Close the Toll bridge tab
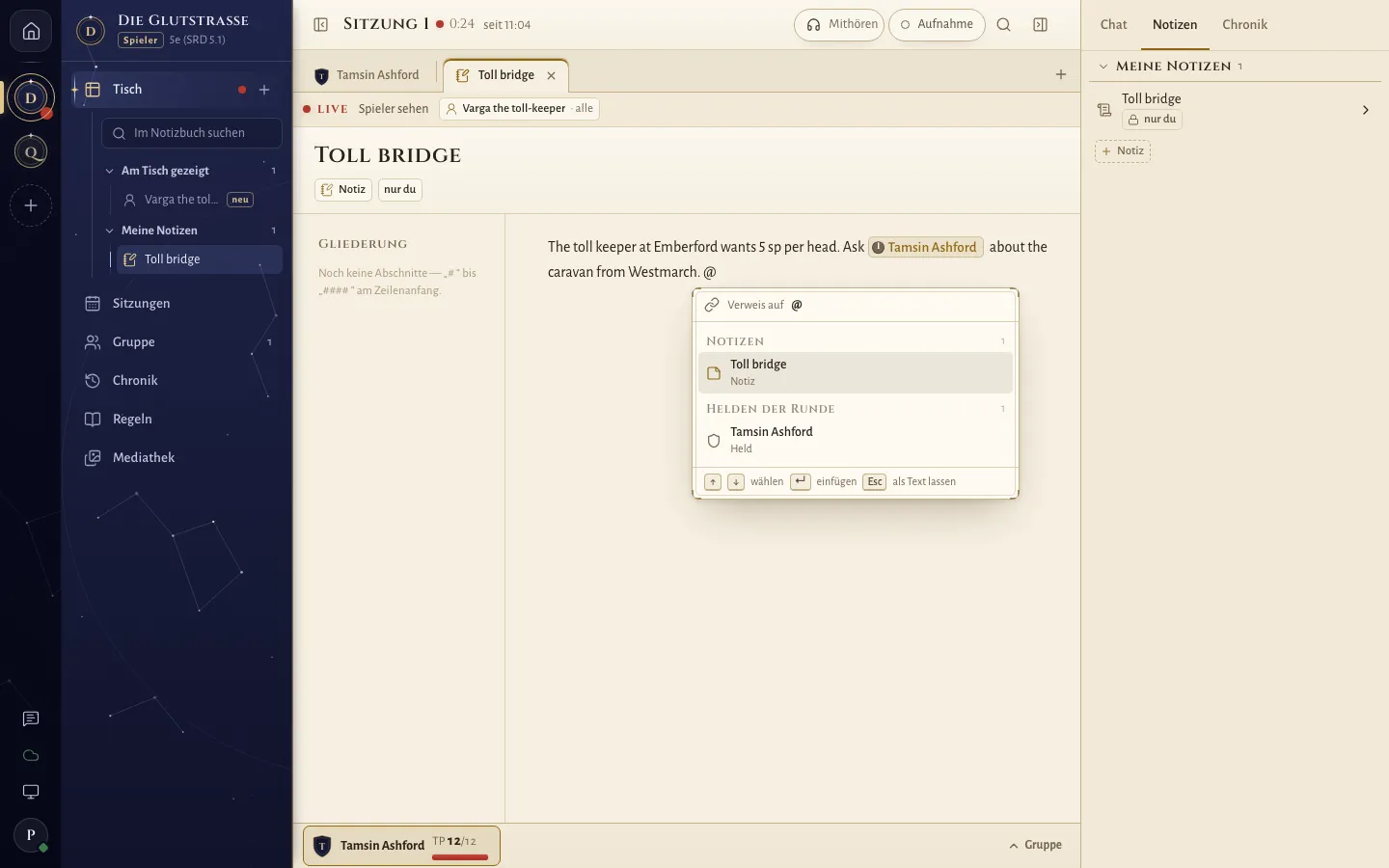 click(x=552, y=75)
